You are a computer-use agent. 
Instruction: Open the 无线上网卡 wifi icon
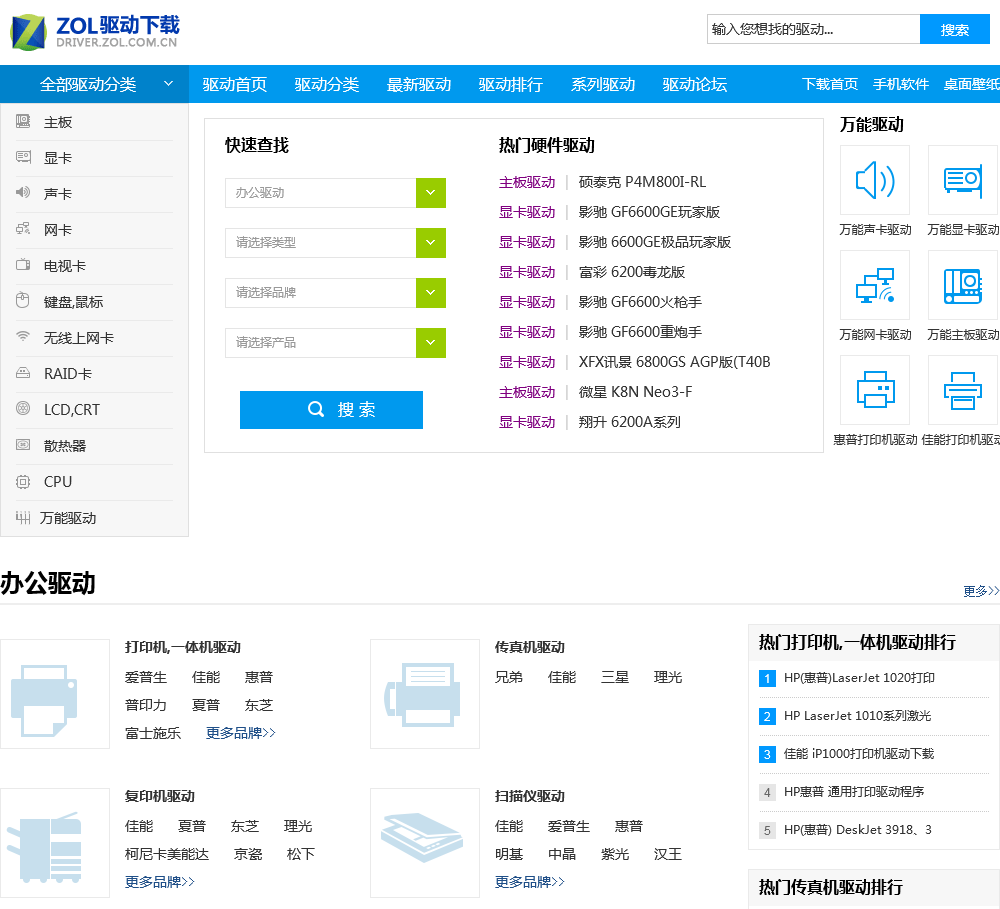coord(23,337)
